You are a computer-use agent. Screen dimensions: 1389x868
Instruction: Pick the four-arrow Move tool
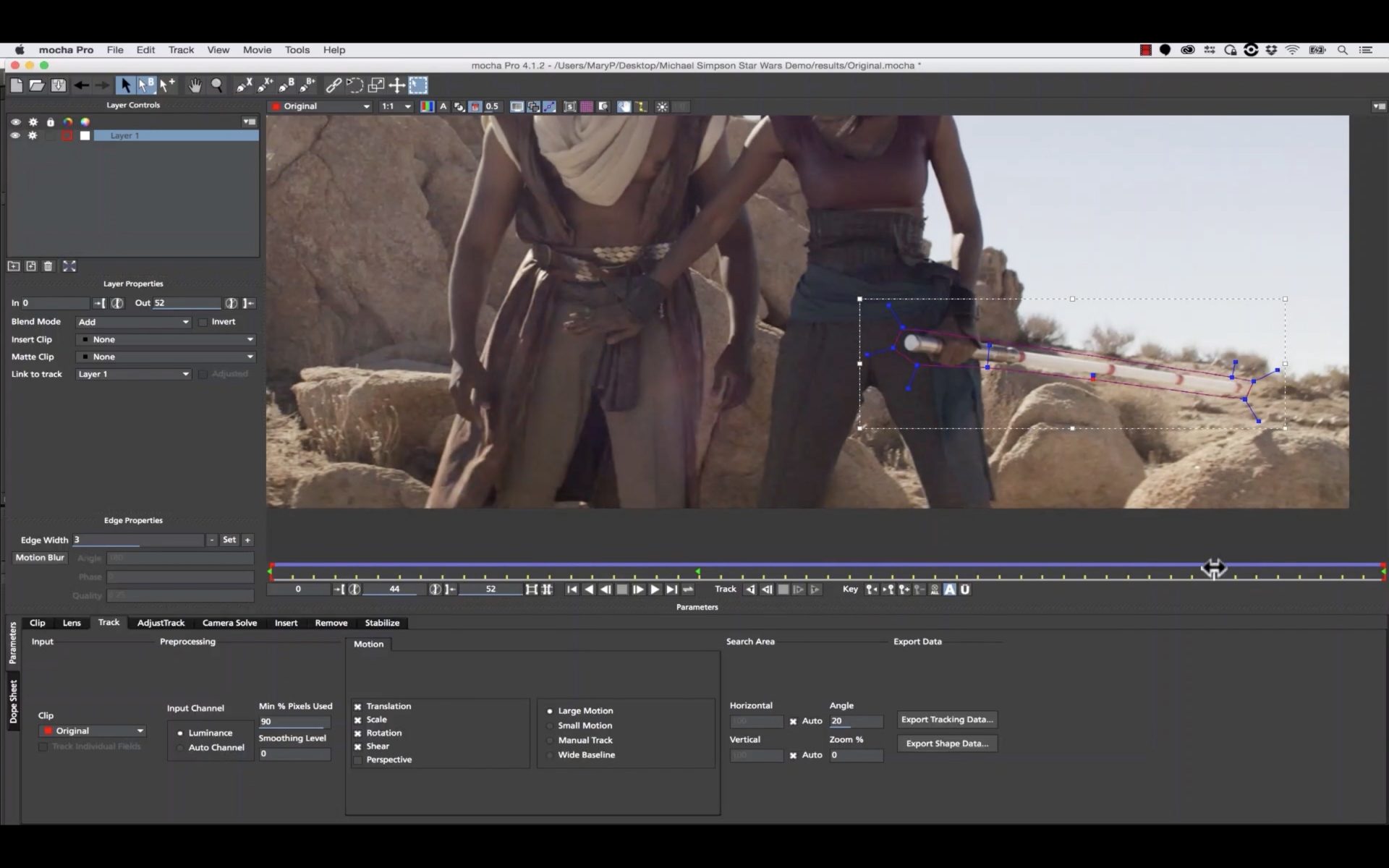[396, 85]
